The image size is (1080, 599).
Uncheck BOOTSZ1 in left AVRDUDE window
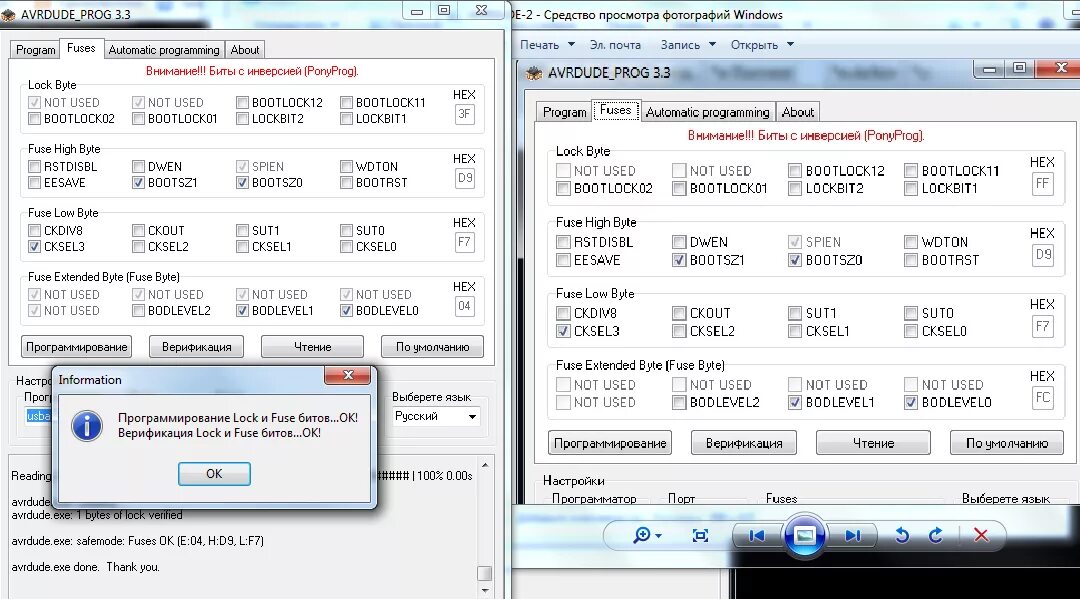tap(138, 182)
